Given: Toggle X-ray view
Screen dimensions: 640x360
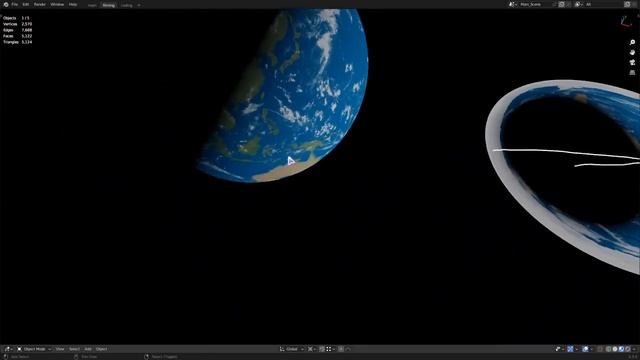Looking at the screenshot, I should point(600,349).
